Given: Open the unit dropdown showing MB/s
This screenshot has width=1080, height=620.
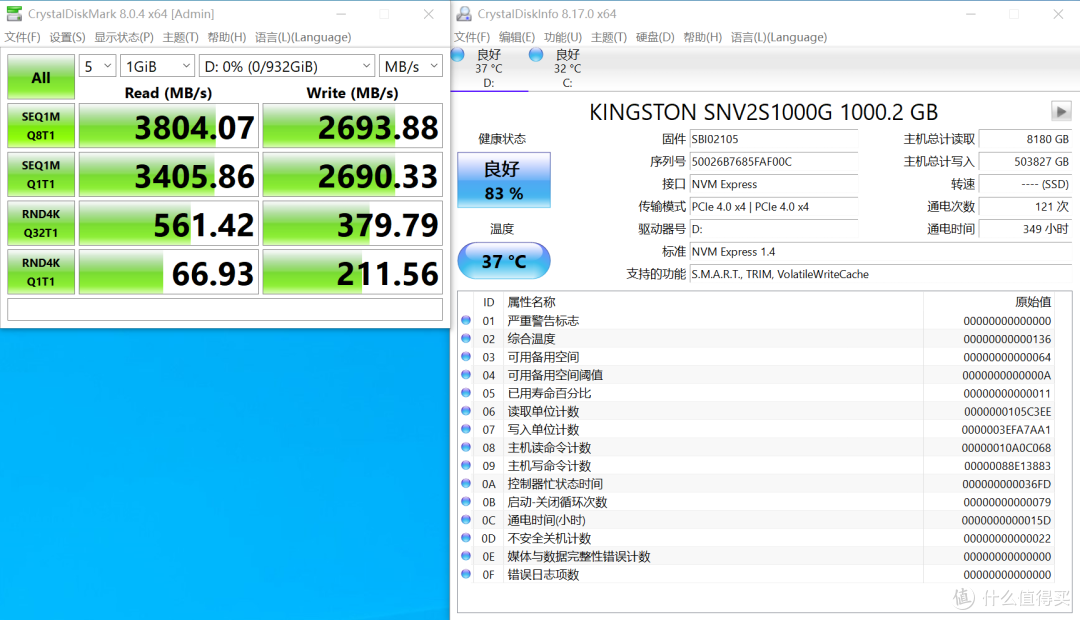Looking at the screenshot, I should pos(411,66).
